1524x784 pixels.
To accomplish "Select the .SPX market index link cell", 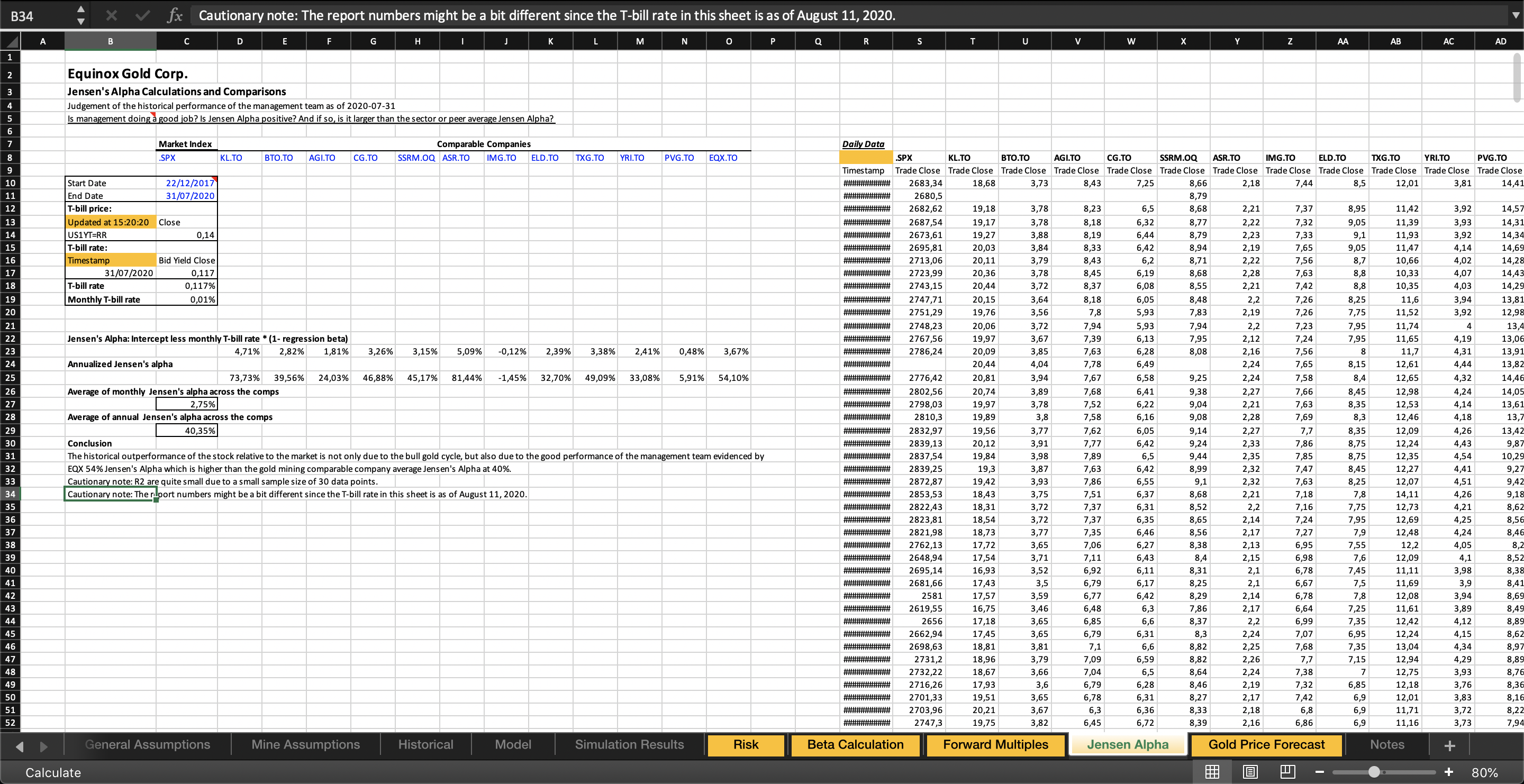I will tap(187, 158).
